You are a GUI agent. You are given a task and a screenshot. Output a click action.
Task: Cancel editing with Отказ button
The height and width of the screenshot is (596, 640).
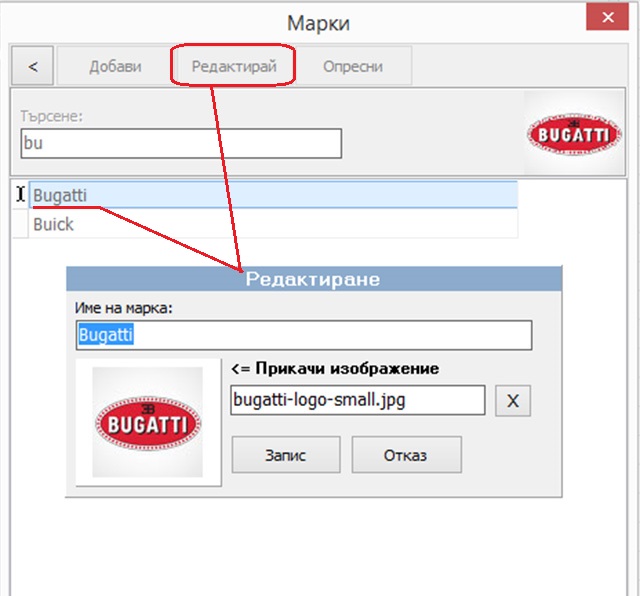click(407, 455)
